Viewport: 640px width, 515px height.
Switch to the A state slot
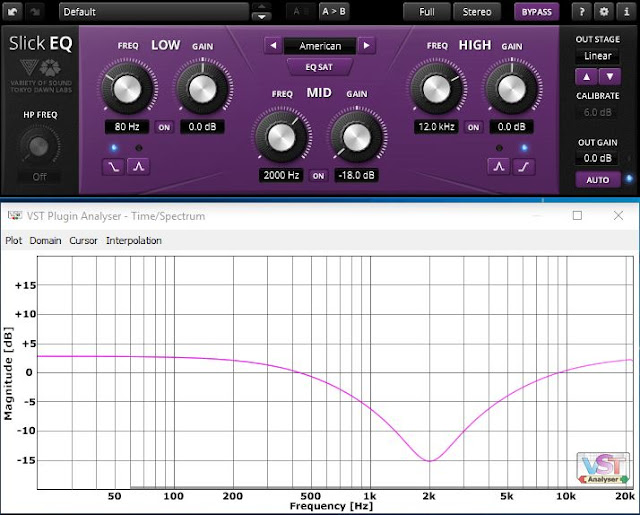coord(300,12)
